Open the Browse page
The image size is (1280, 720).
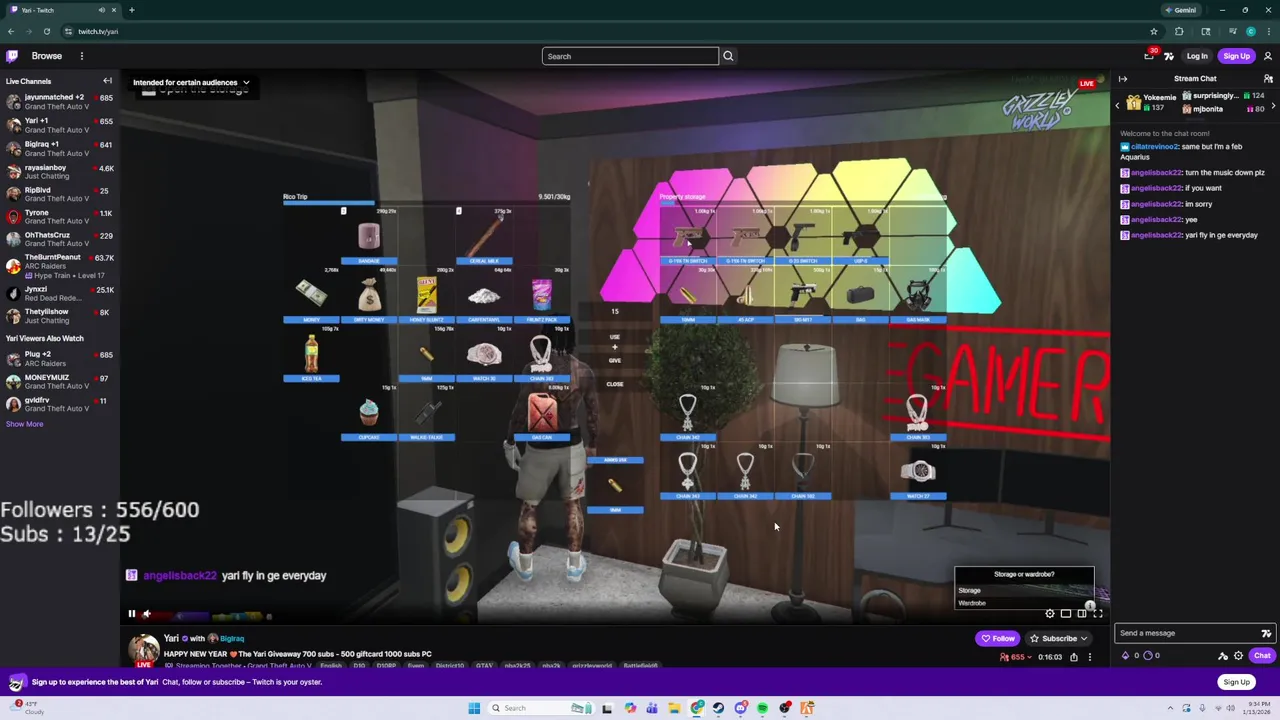tap(46, 56)
